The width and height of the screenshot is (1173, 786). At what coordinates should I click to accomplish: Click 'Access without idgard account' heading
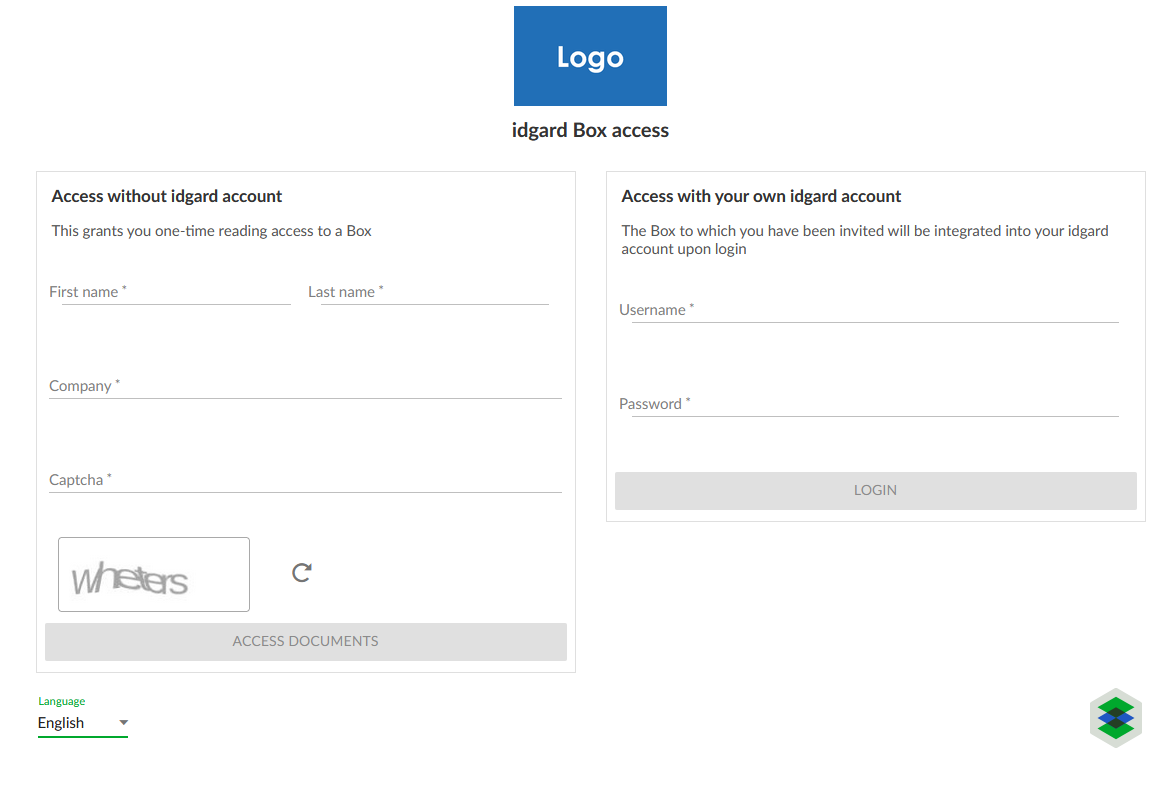tap(167, 196)
